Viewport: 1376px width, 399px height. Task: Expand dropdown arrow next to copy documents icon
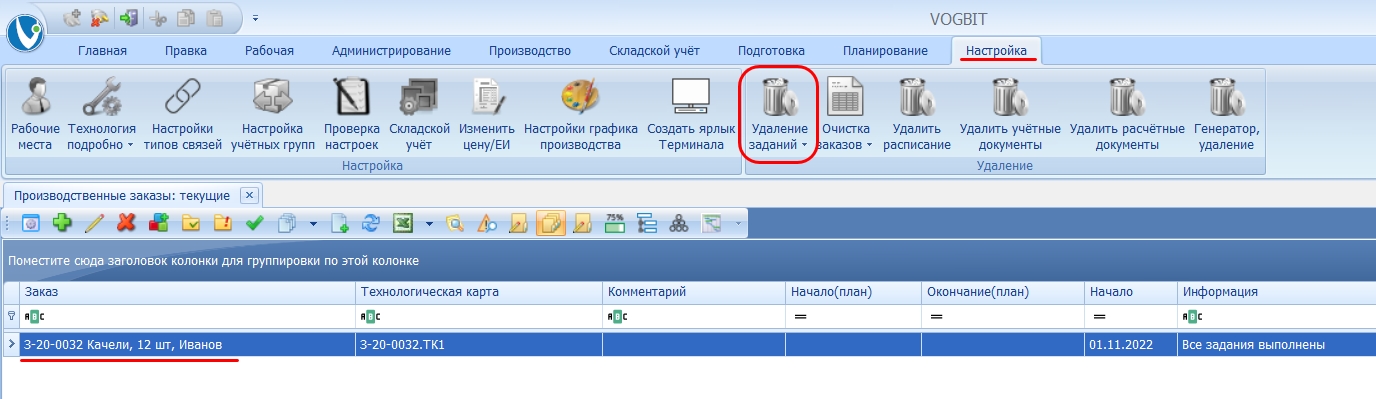click(x=313, y=223)
